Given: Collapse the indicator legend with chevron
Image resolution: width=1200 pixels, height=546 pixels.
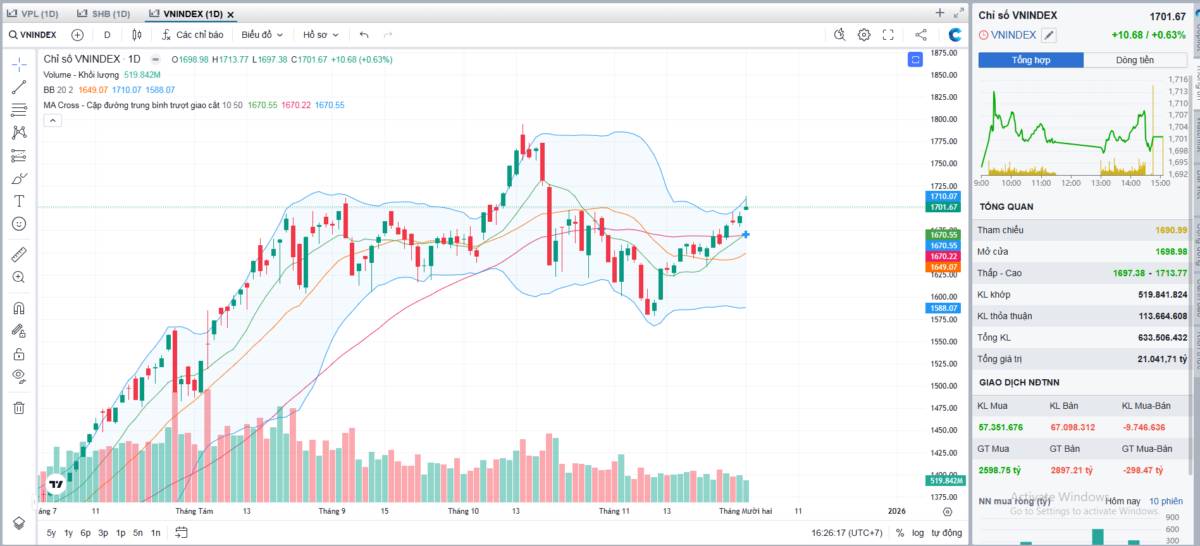Looking at the screenshot, I should click(x=53, y=120).
